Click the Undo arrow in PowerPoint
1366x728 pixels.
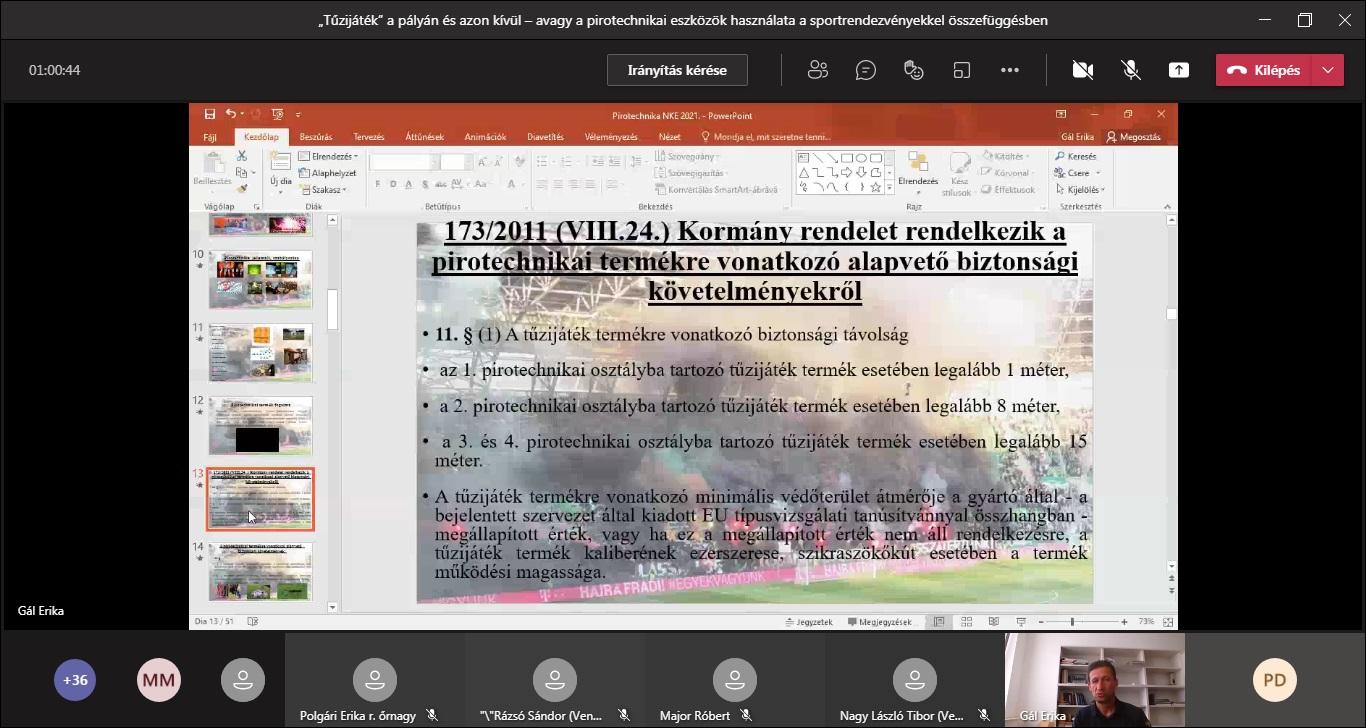point(231,115)
